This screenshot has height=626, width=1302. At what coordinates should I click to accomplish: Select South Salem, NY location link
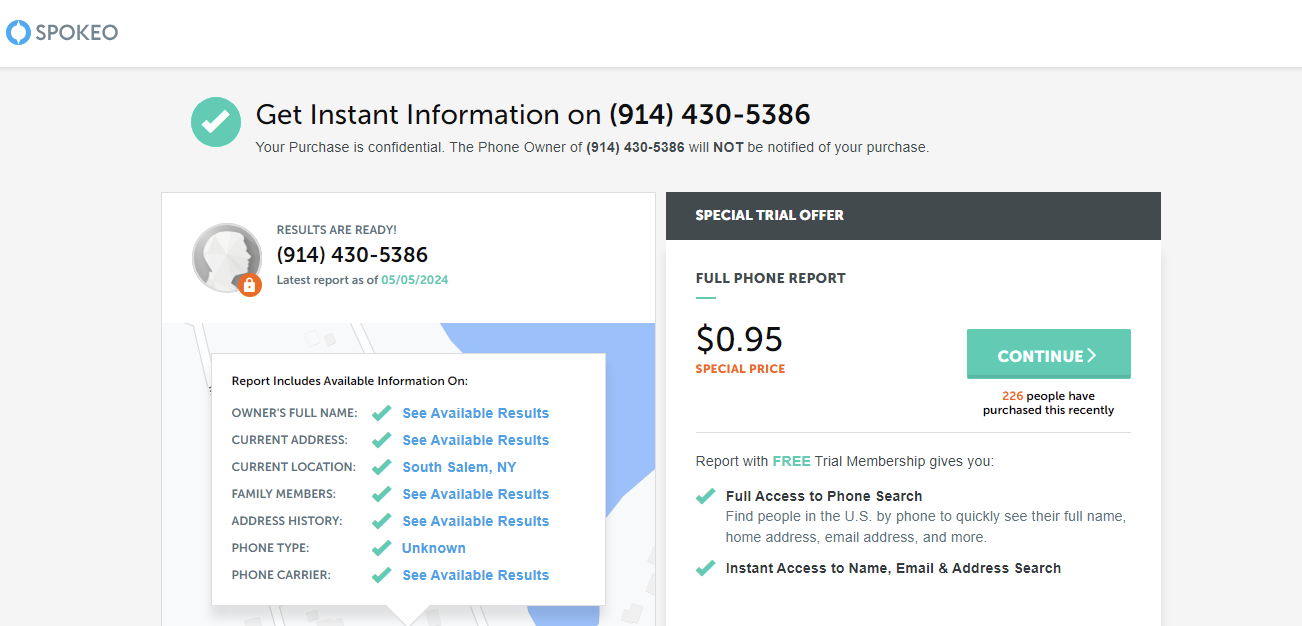(x=460, y=467)
